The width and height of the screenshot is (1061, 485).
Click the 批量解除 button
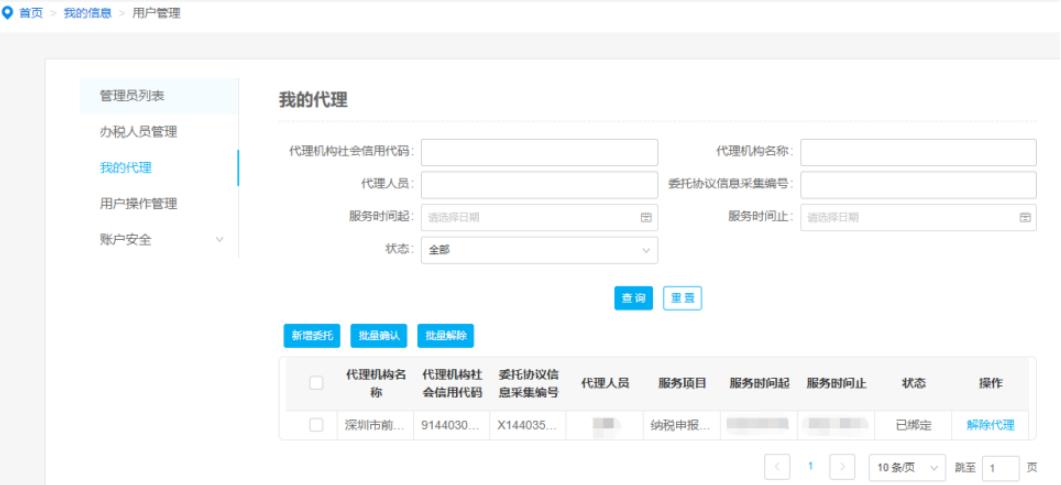tap(445, 336)
